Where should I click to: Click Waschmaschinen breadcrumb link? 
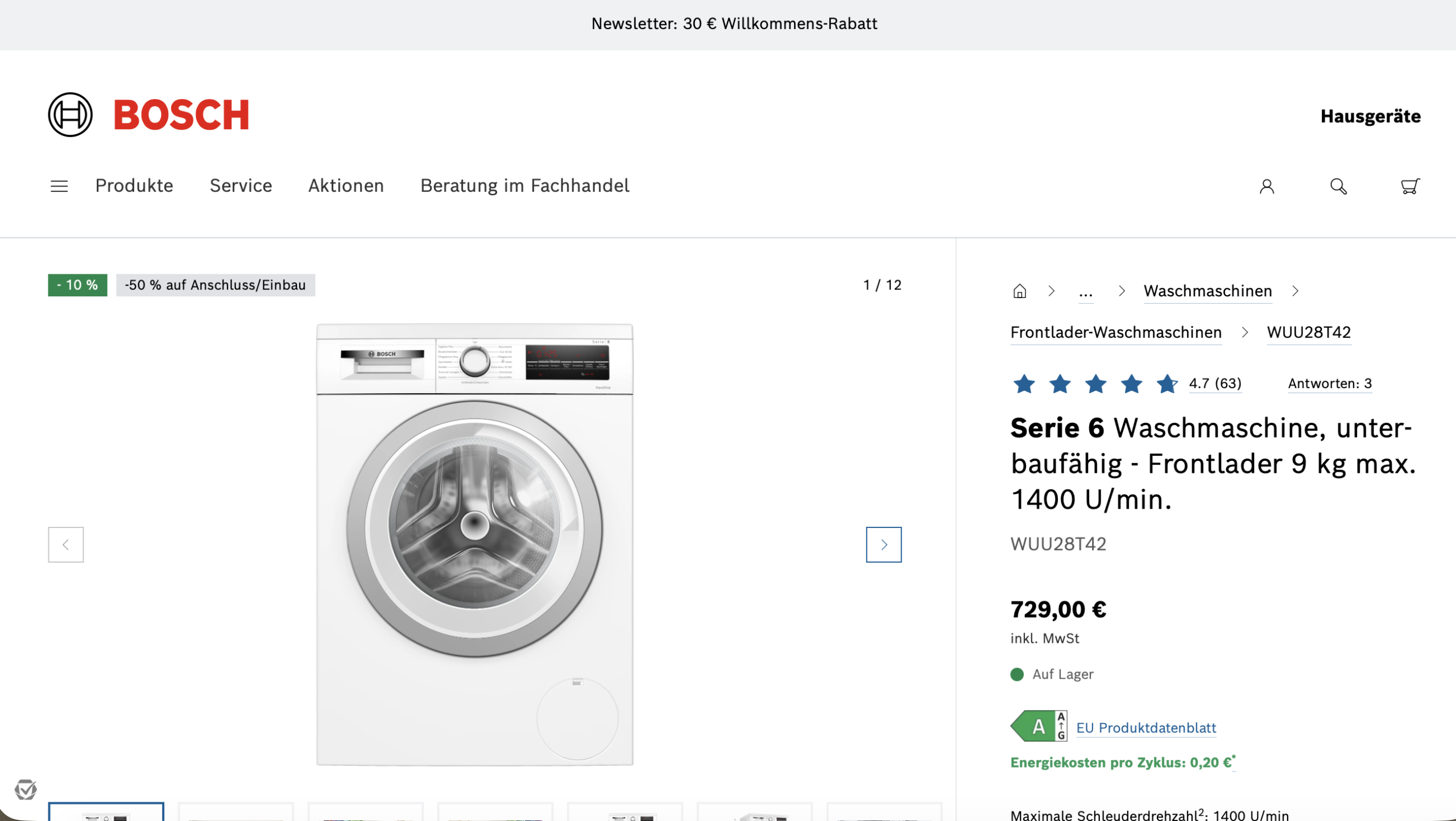1207,291
